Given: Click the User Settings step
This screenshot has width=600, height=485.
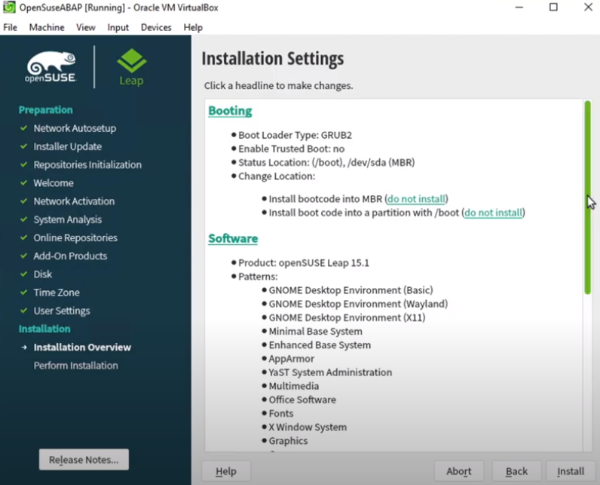Looking at the screenshot, I should click(x=62, y=311).
